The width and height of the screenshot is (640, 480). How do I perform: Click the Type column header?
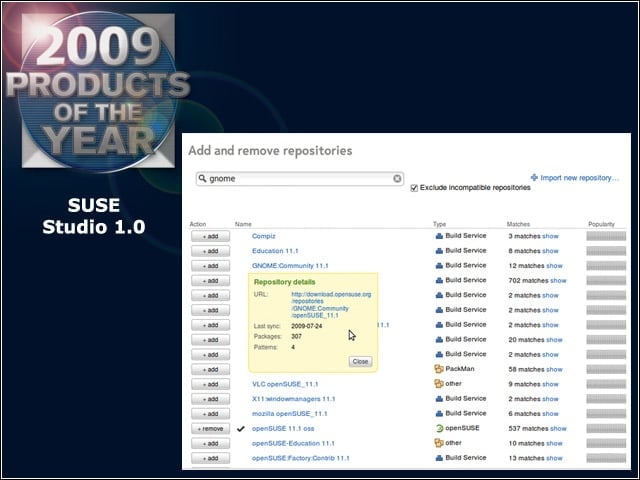(x=440, y=224)
